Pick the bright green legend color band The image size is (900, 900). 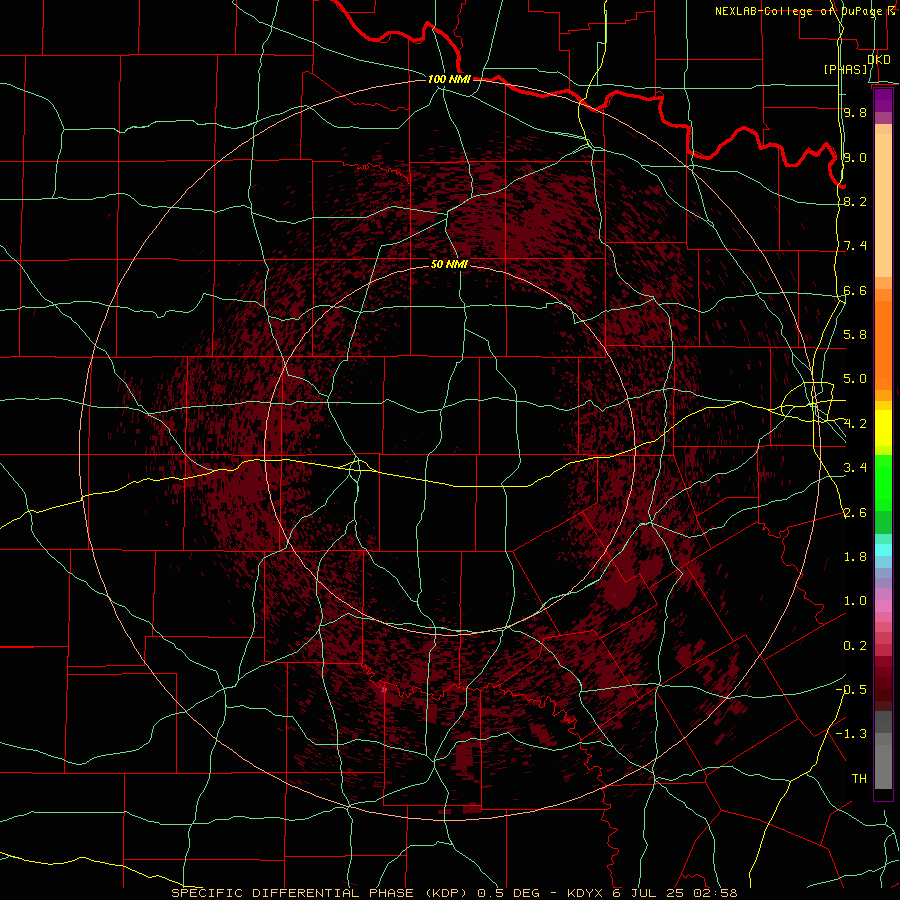[883, 483]
